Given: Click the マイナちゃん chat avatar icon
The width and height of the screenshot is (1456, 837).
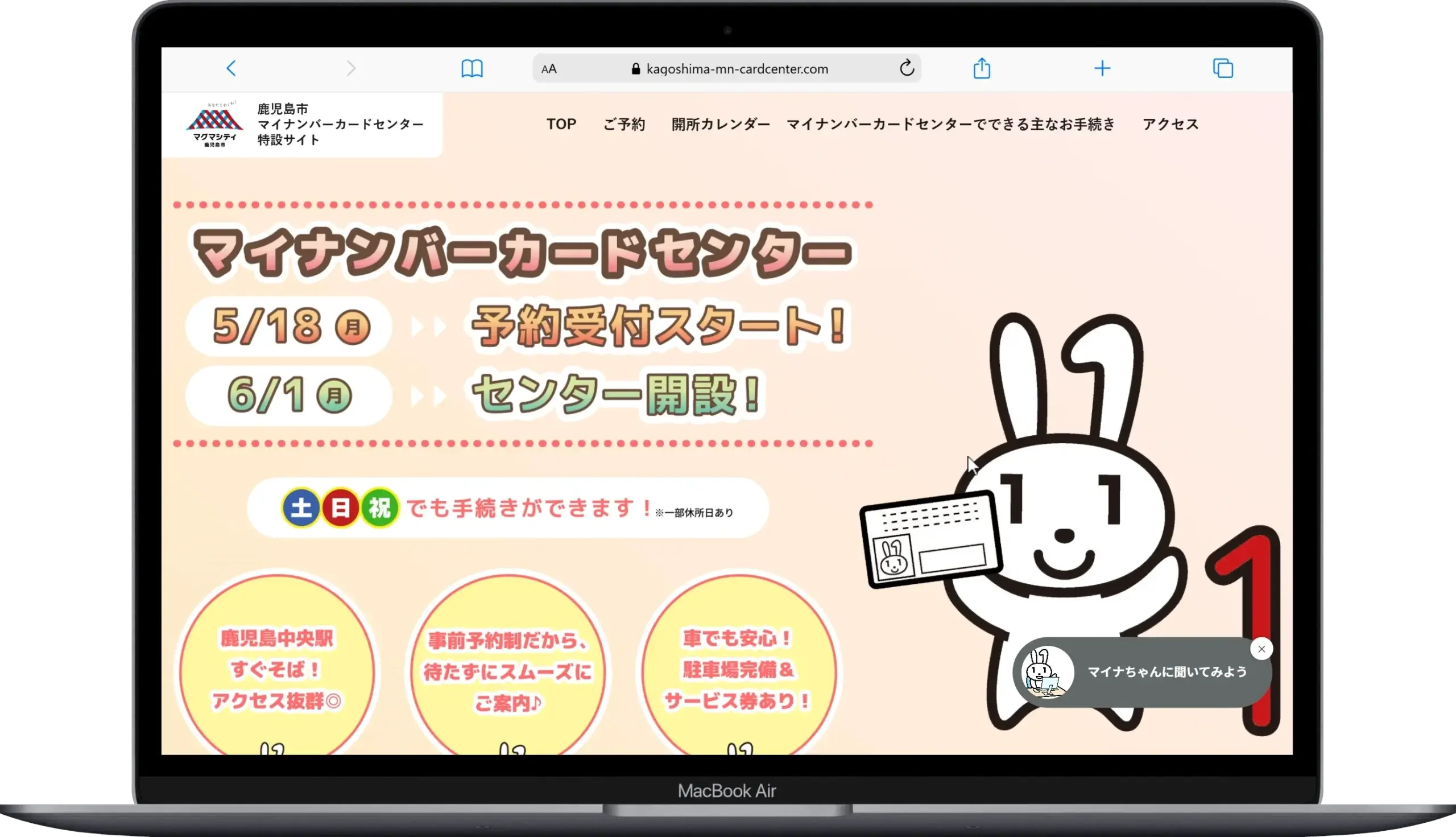Looking at the screenshot, I should 1047,672.
